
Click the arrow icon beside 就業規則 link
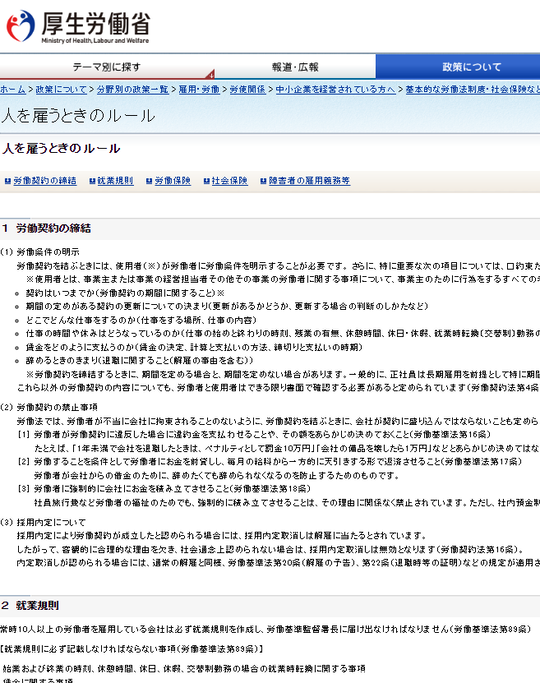click(x=92, y=181)
